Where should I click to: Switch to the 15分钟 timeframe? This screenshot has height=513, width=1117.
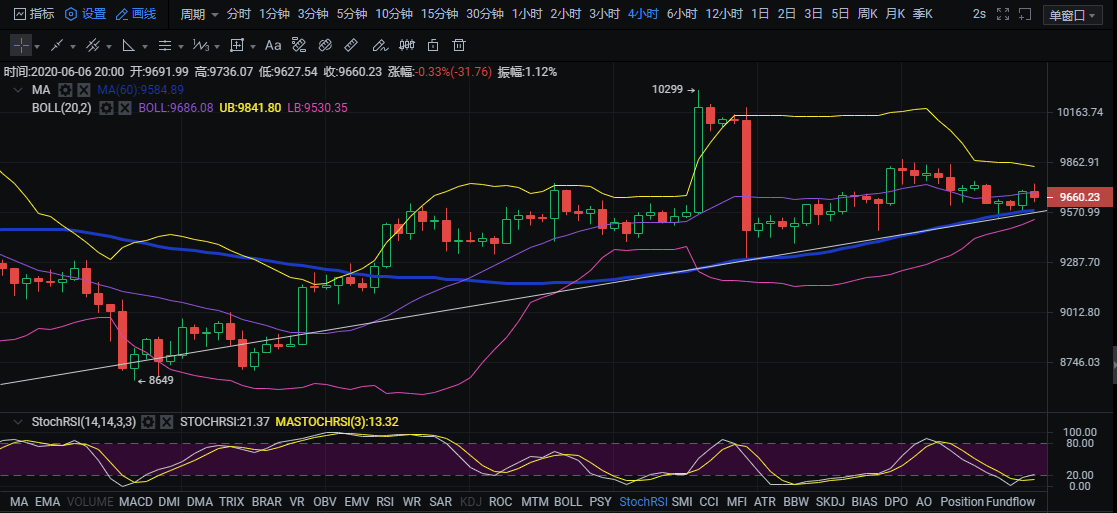[x=439, y=14]
